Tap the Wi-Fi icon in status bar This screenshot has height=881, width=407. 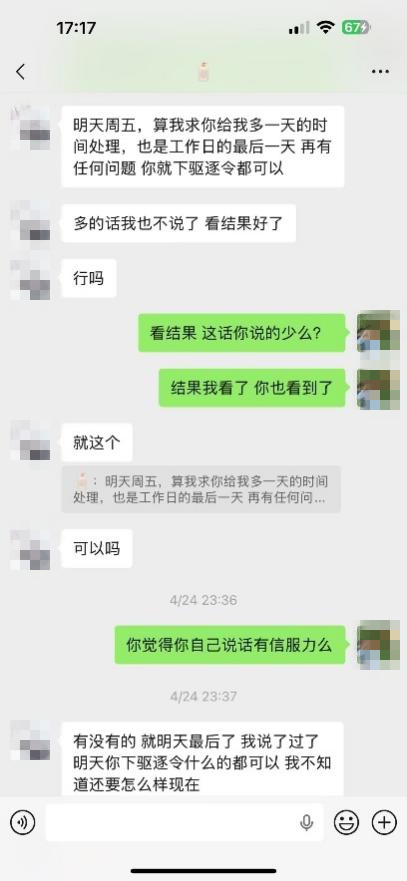coord(325,28)
